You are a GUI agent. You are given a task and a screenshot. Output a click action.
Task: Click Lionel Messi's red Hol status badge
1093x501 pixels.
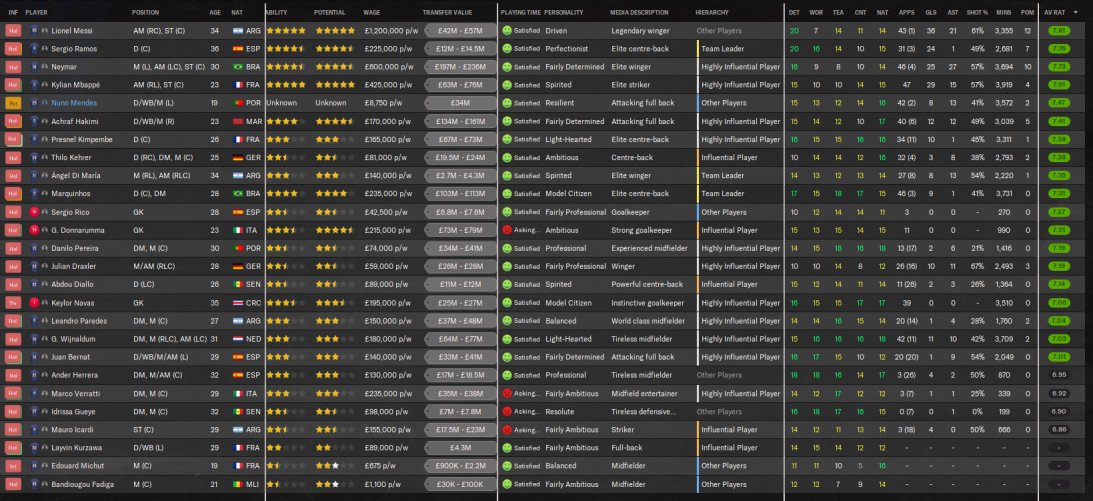[13, 31]
